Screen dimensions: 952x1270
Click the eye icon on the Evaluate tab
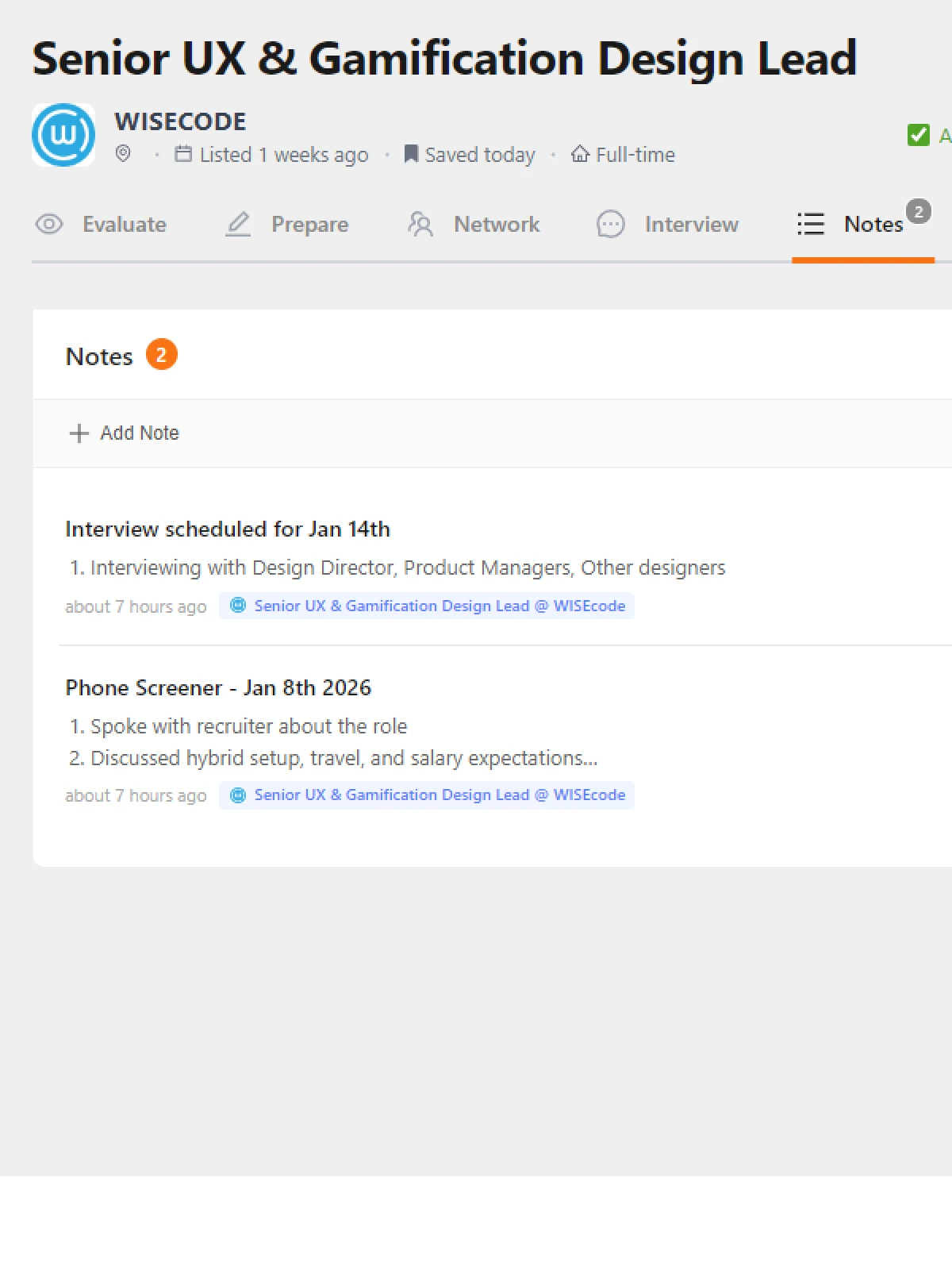(x=49, y=225)
